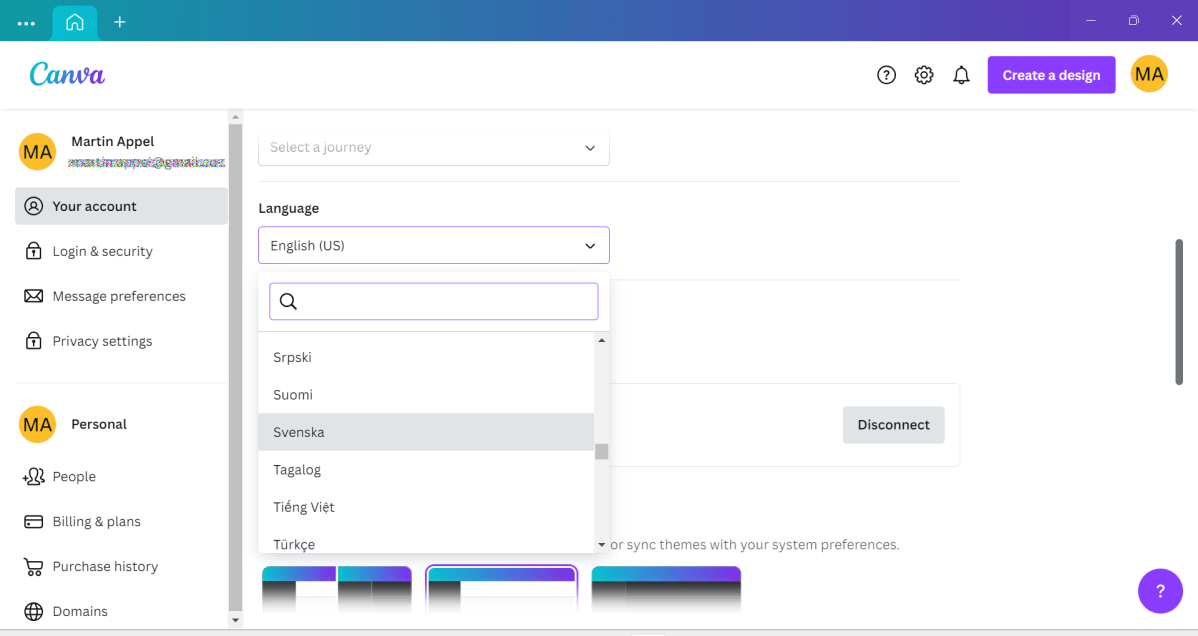Click the Canva logo
The image size is (1198, 636).
click(67, 75)
